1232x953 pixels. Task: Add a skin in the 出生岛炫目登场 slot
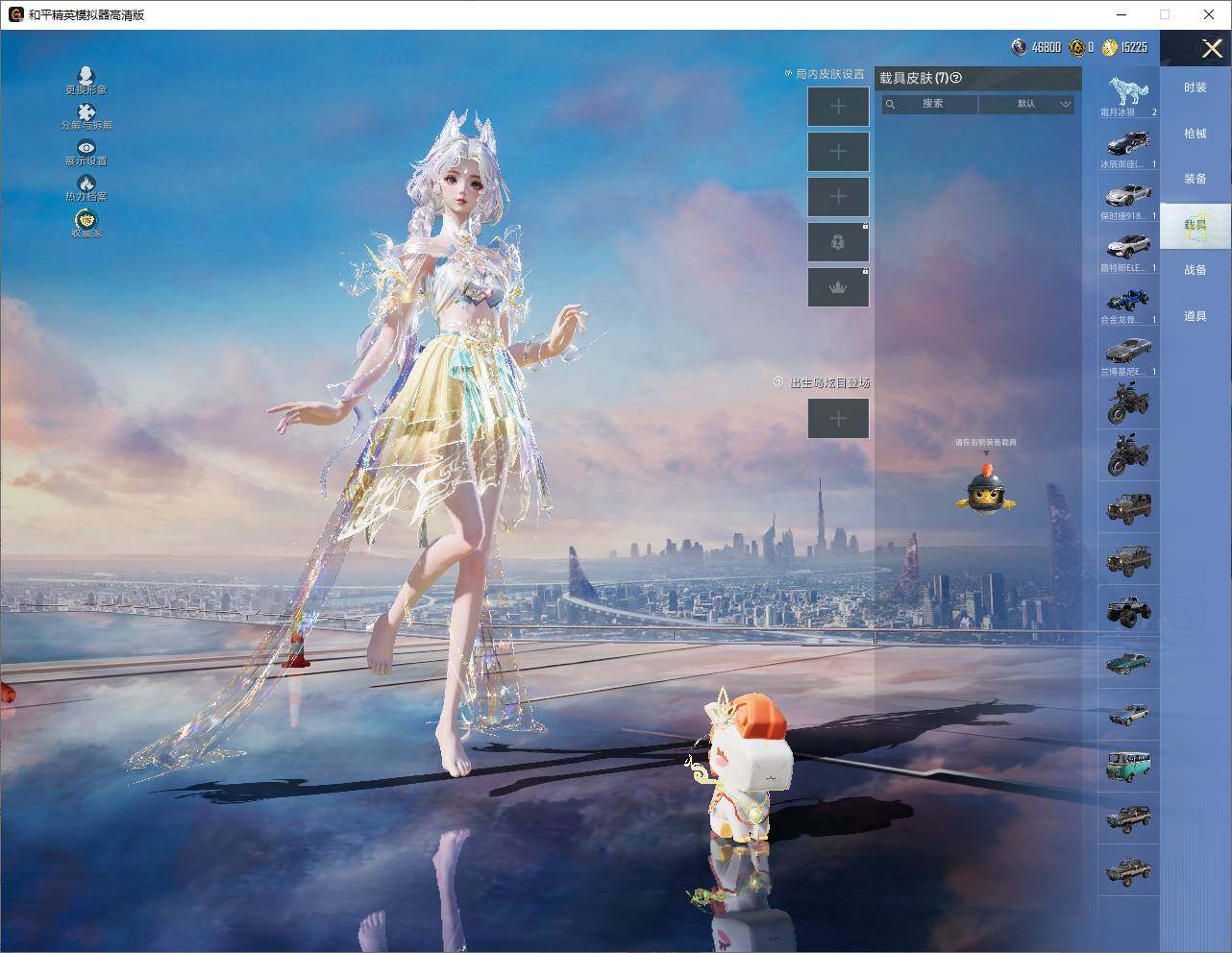[838, 419]
